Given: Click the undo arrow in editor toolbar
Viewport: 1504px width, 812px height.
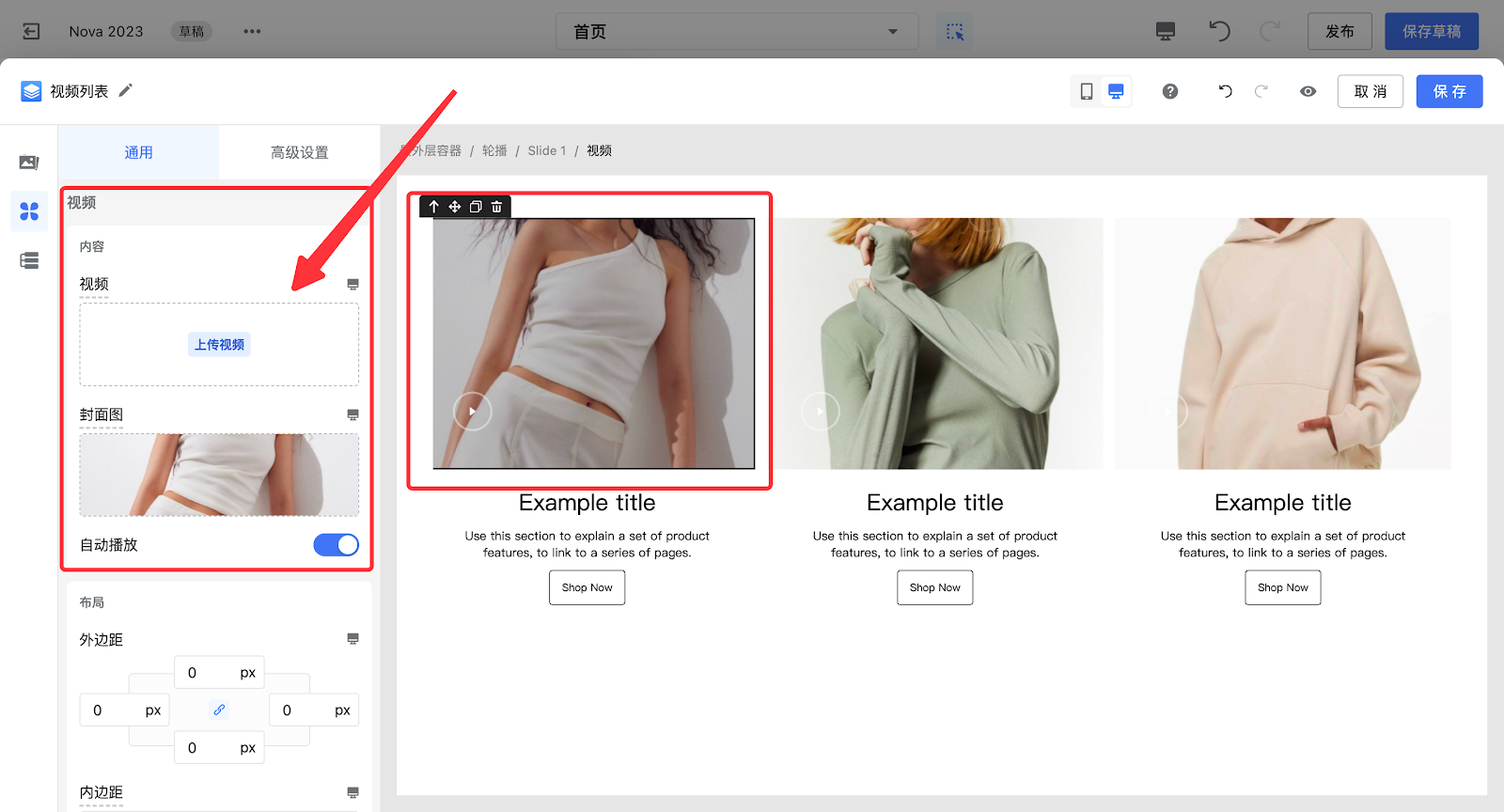Looking at the screenshot, I should pyautogui.click(x=1225, y=91).
